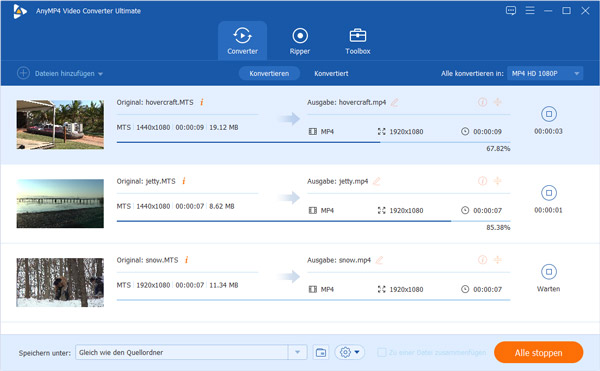Click Ausgabe: hovercraft.mp4 label
This screenshot has height=371, width=600.
coord(346,102)
